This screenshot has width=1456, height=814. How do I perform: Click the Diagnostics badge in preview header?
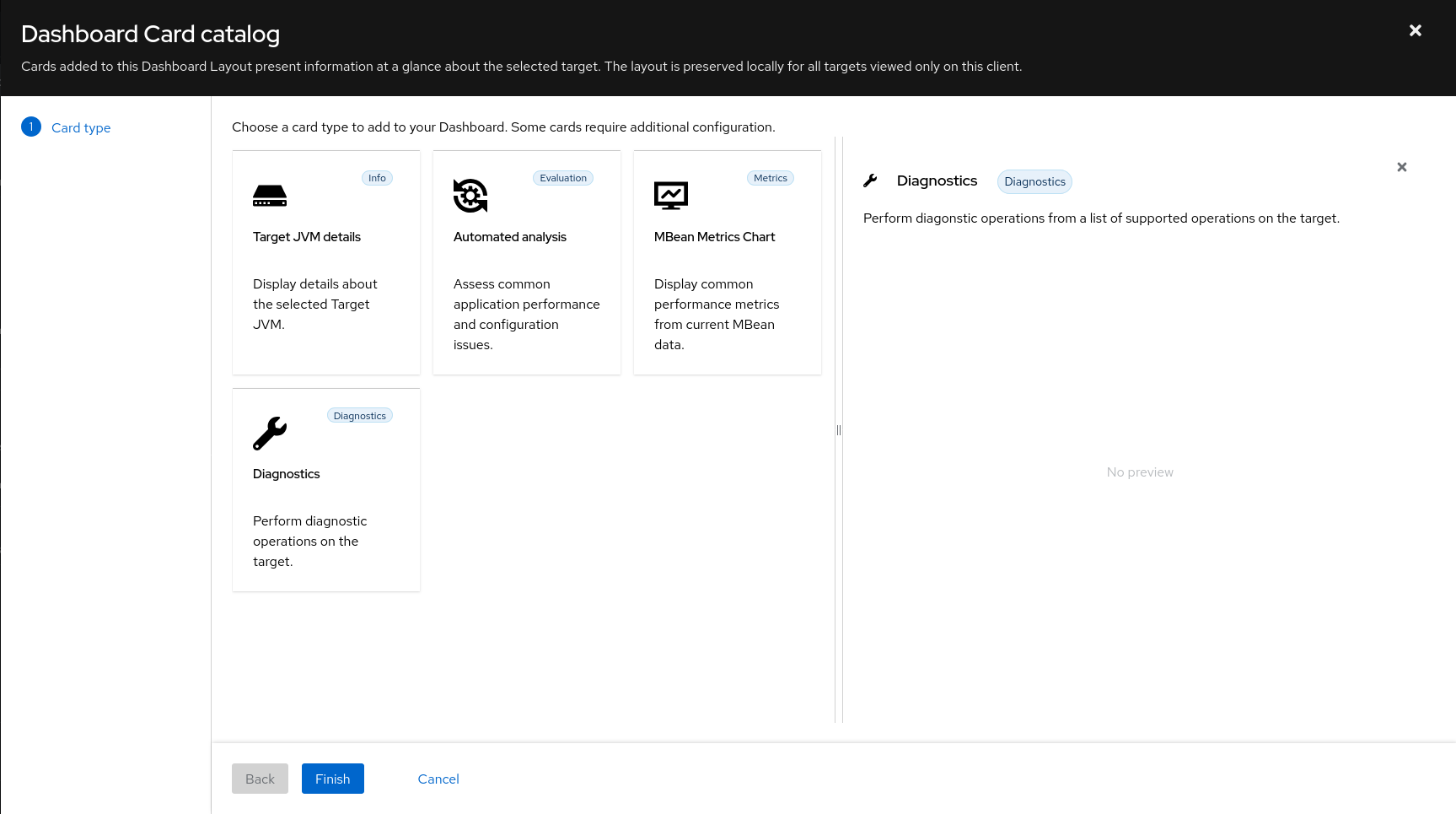[x=1034, y=181]
